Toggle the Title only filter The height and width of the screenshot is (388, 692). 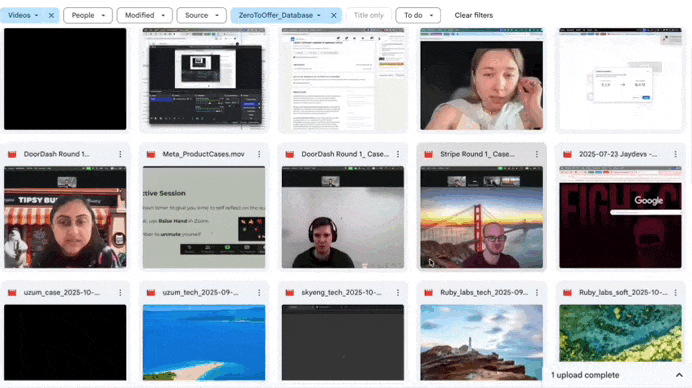[369, 15]
